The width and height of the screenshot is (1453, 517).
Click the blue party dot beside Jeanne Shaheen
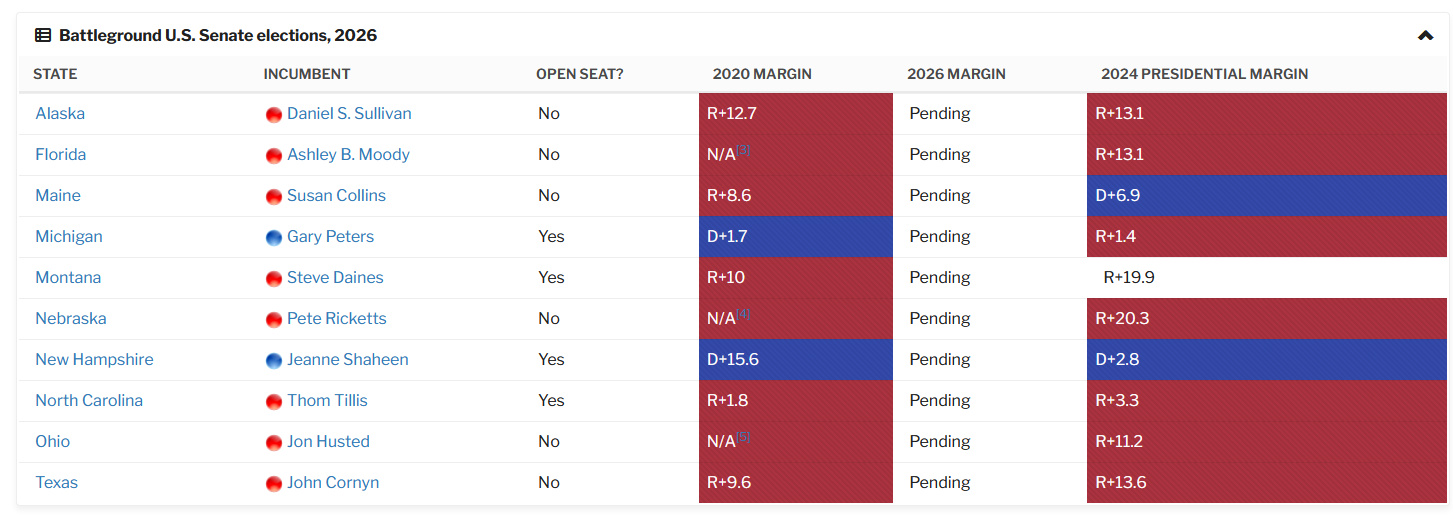[273, 360]
